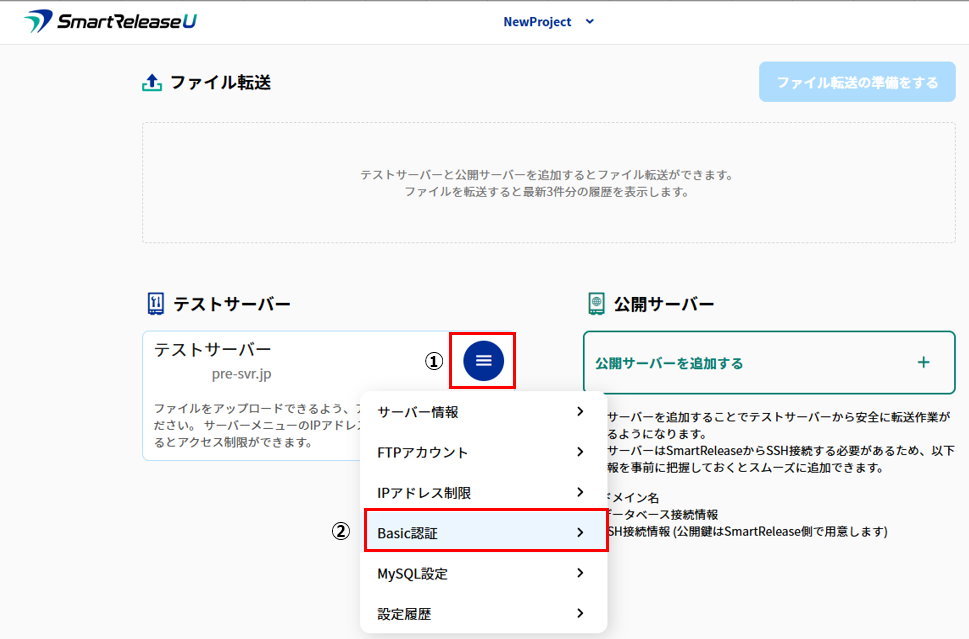969x639 pixels.
Task: Select the NewProject project name
Action: coord(537,21)
